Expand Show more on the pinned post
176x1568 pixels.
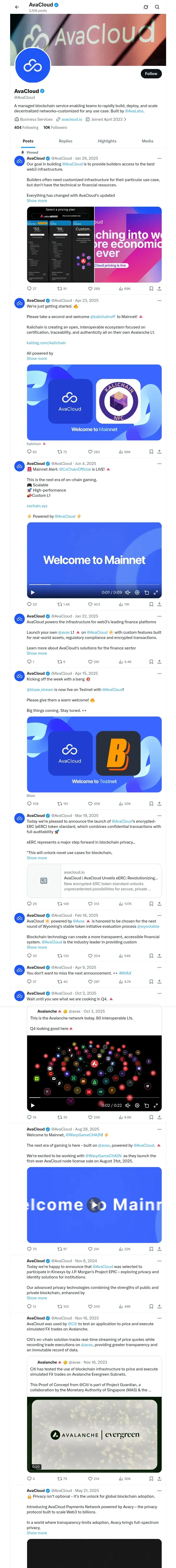[37, 200]
